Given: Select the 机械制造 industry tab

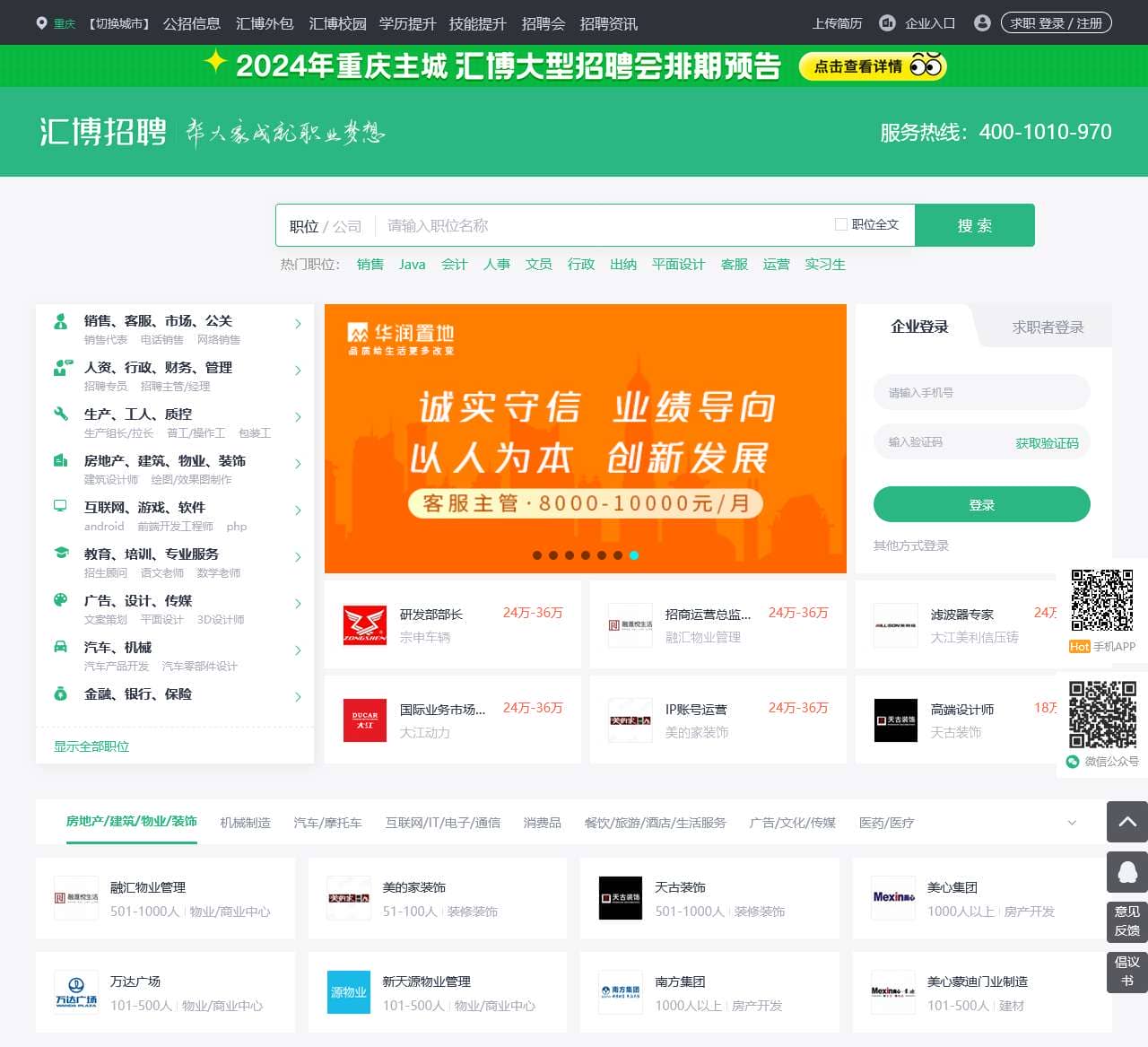Looking at the screenshot, I should click(x=245, y=823).
